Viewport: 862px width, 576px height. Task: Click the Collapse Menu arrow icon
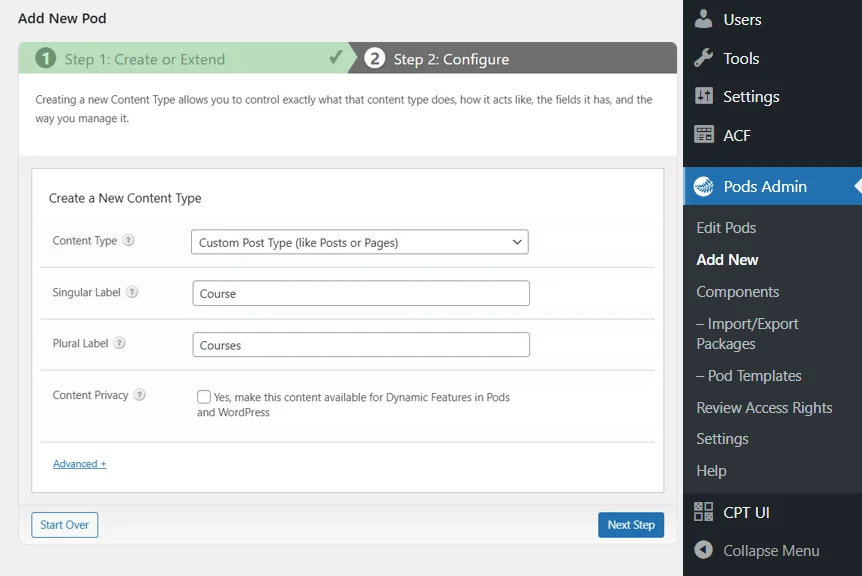(x=703, y=550)
